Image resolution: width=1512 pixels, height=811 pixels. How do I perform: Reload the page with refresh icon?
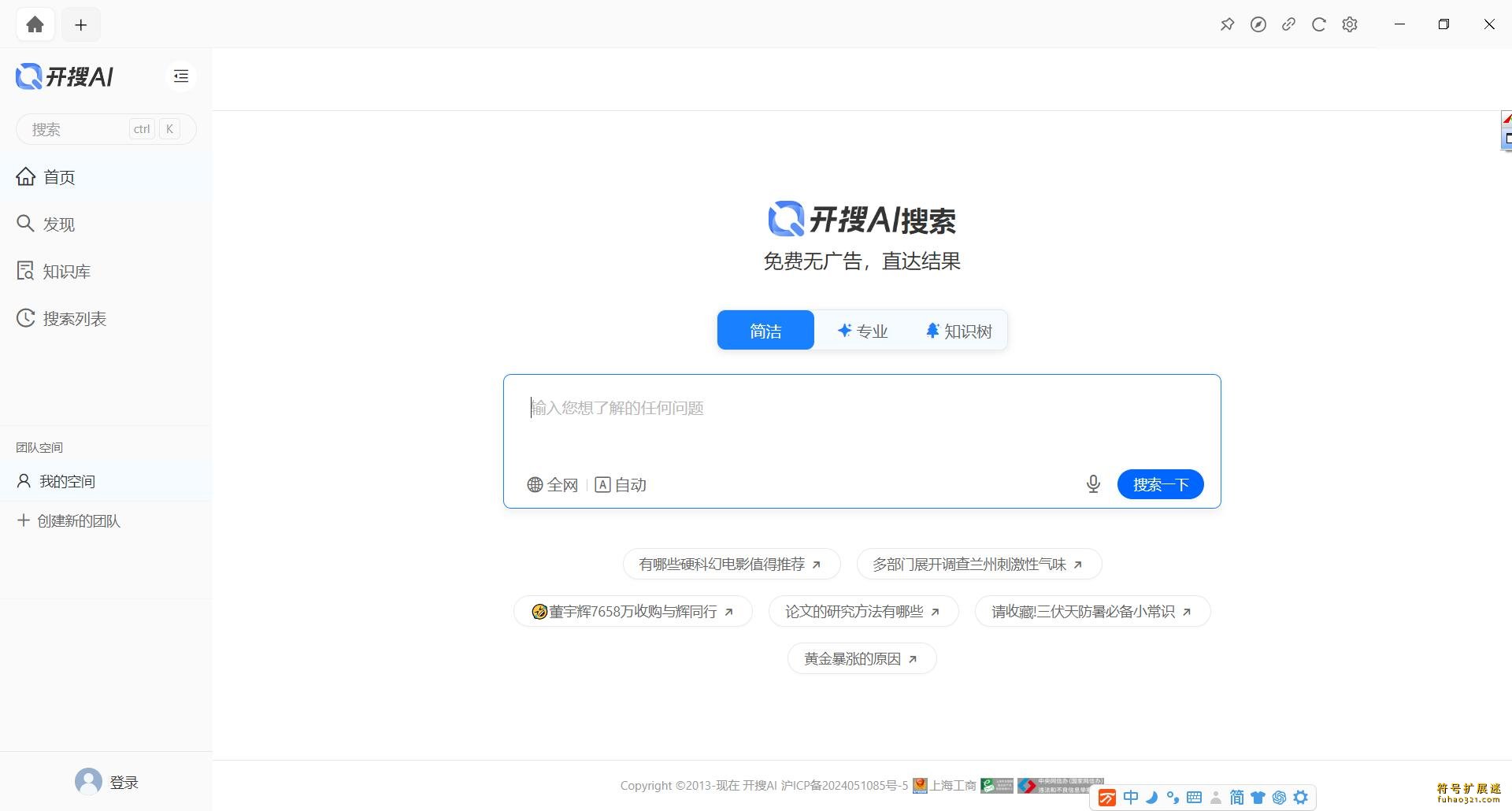1319,24
